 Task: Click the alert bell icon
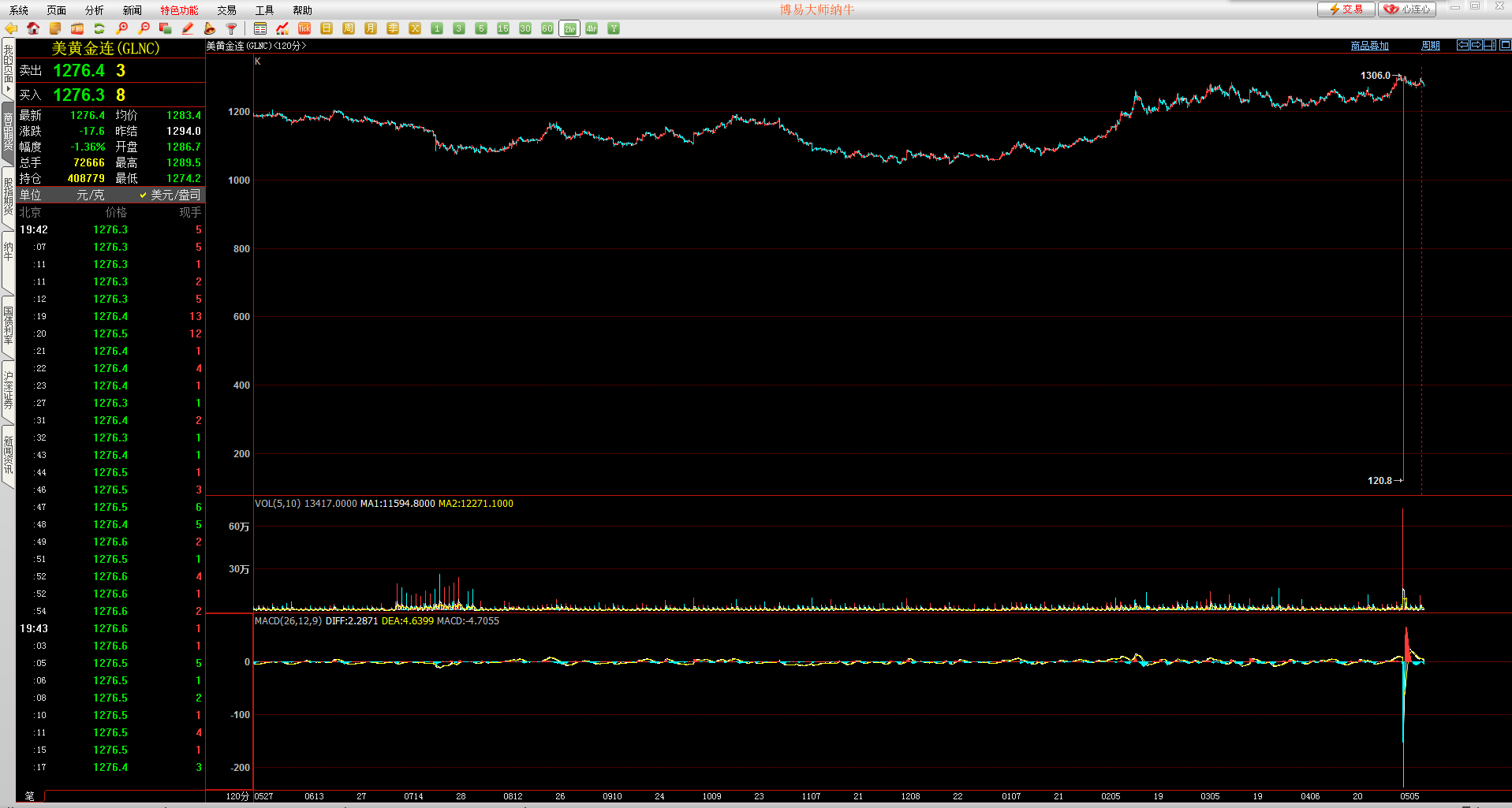(210, 28)
